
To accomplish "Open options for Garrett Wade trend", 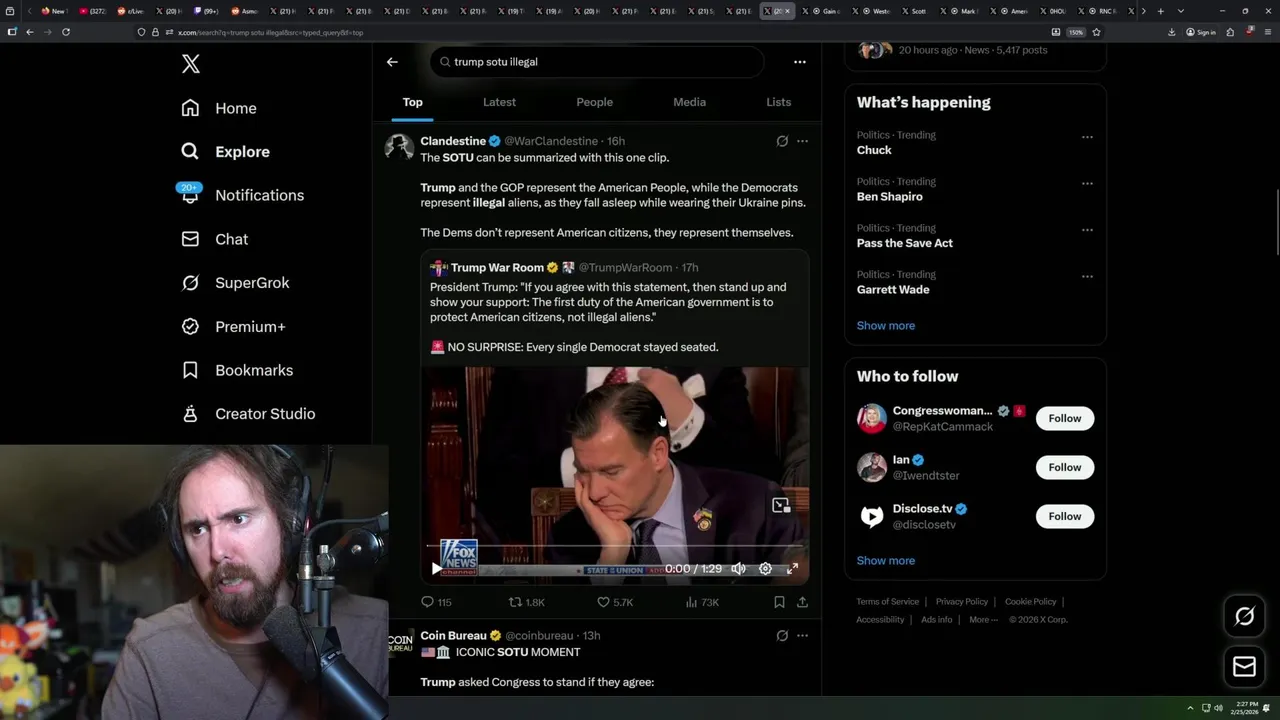I will (x=1087, y=277).
